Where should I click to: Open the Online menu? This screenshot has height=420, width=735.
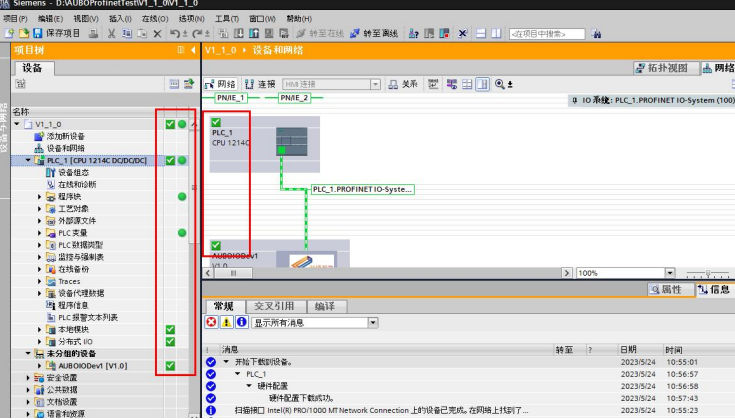pos(155,19)
